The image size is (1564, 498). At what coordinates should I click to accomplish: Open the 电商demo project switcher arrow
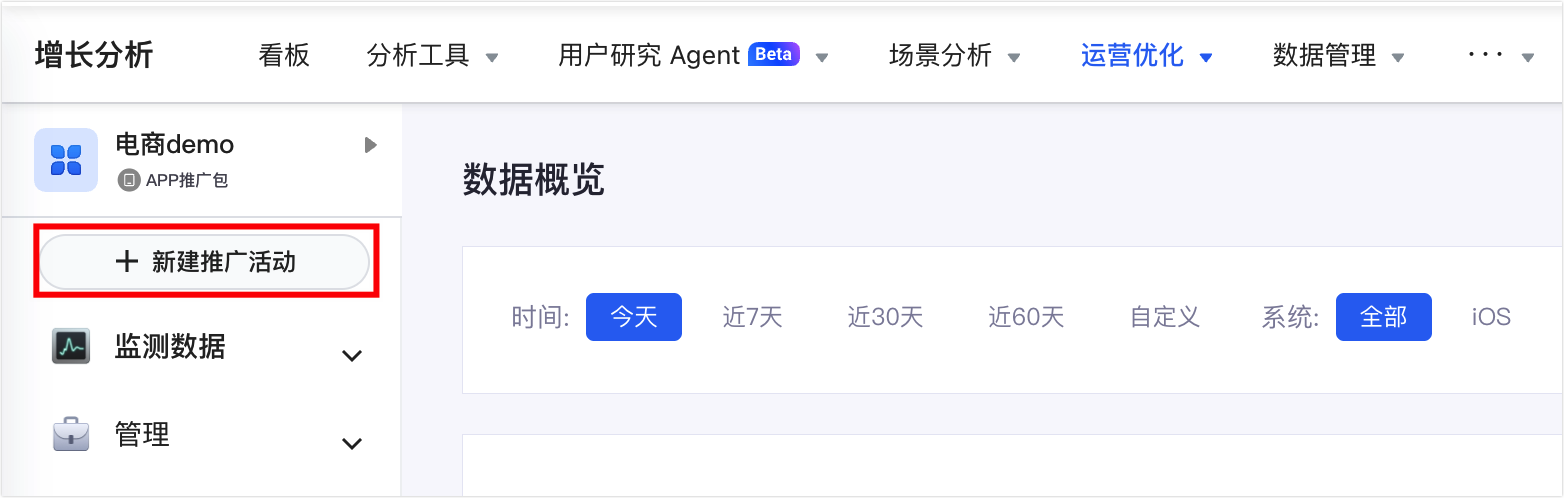[370, 146]
